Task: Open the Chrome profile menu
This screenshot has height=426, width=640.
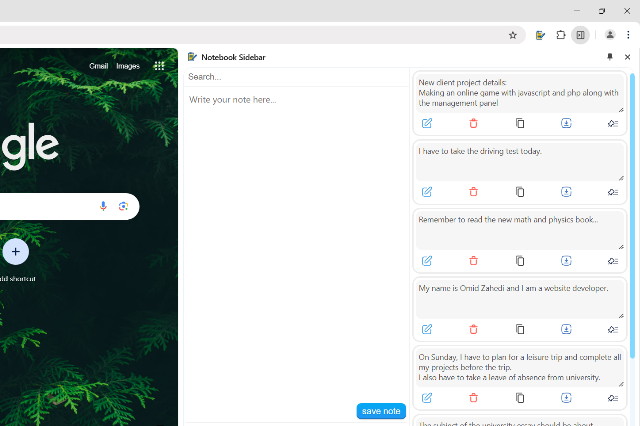Action: coord(610,35)
